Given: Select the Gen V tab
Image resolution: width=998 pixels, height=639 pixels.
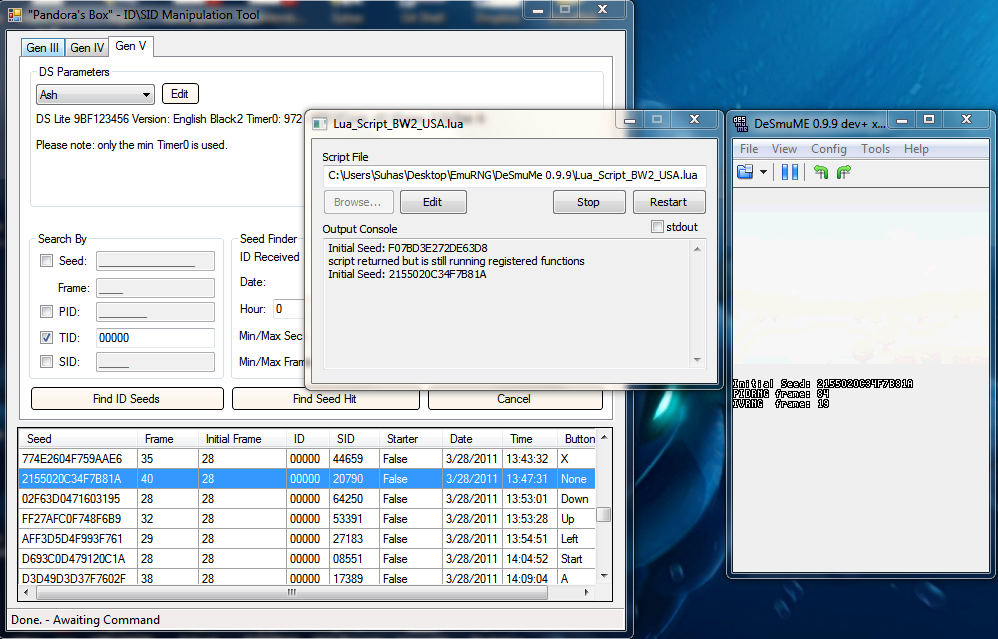Looking at the screenshot, I should tap(130, 46).
